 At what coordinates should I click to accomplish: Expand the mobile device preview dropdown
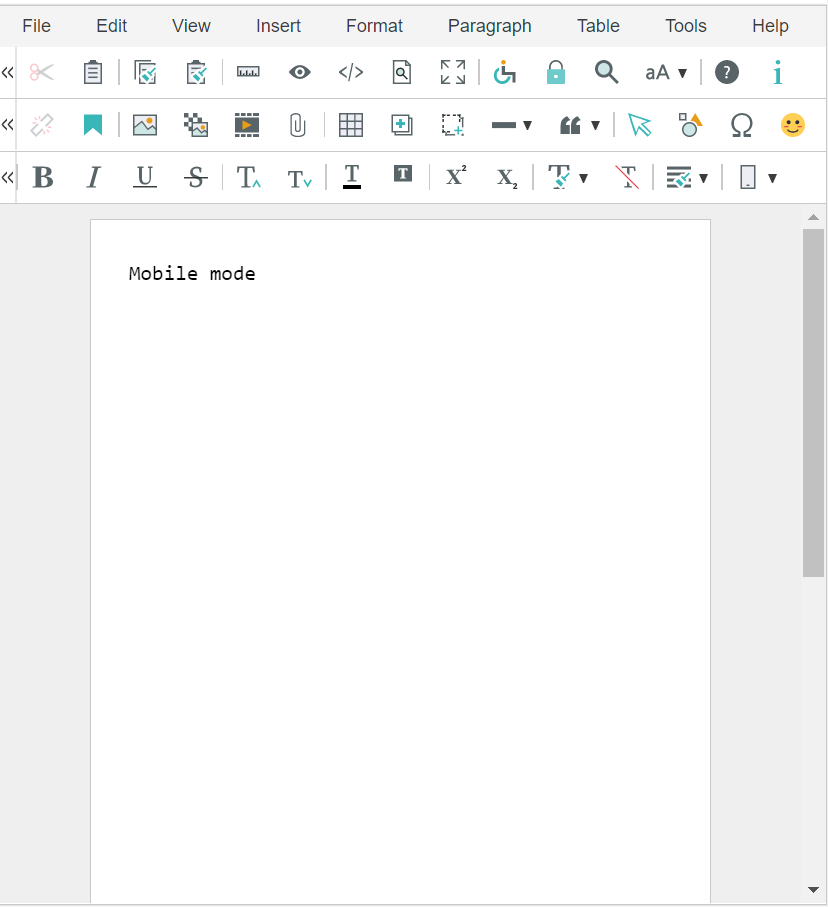click(758, 178)
